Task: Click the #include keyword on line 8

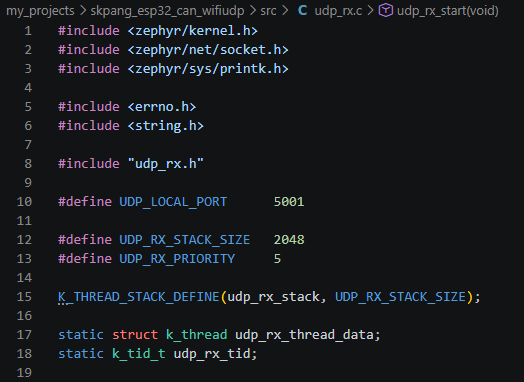Action: coord(89,164)
